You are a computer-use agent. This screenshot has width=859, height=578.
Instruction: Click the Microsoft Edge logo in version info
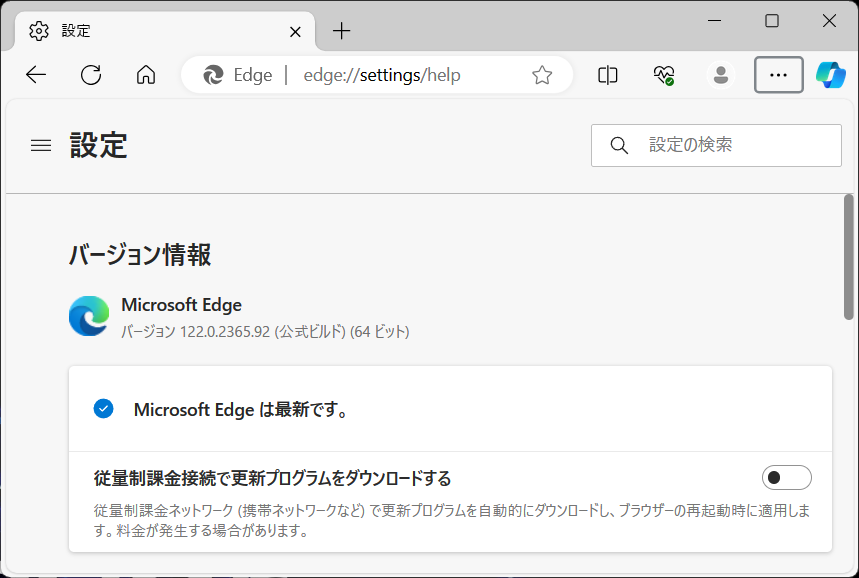point(88,316)
